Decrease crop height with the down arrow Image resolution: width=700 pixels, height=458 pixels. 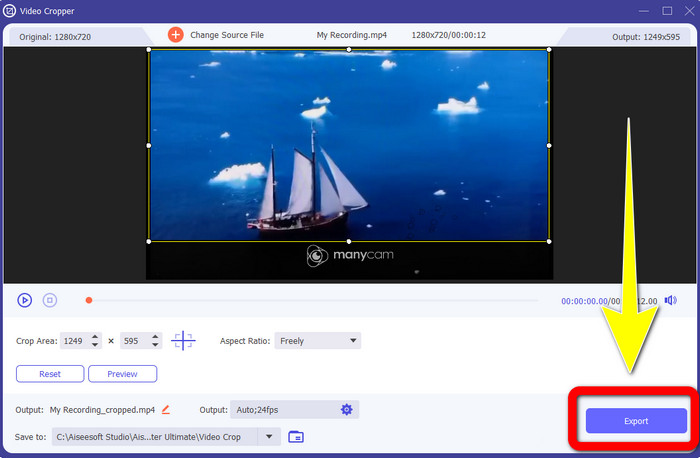[x=155, y=345]
